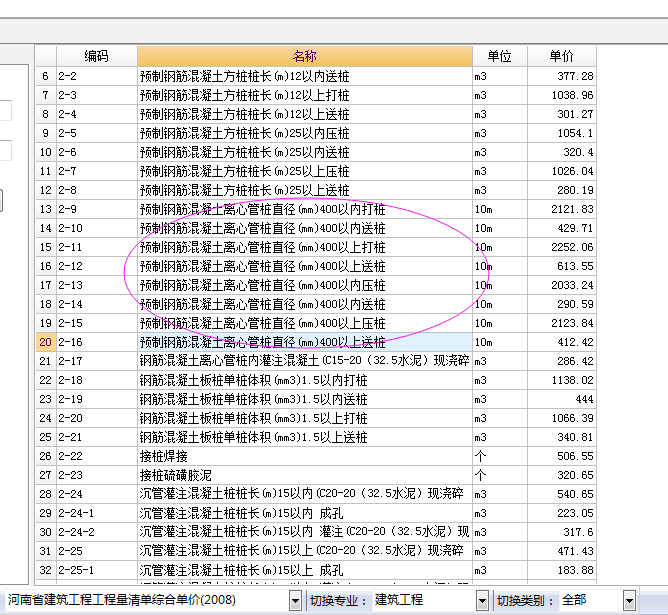Click price cell 377.28
The height and width of the screenshot is (615, 668).
click(561, 76)
